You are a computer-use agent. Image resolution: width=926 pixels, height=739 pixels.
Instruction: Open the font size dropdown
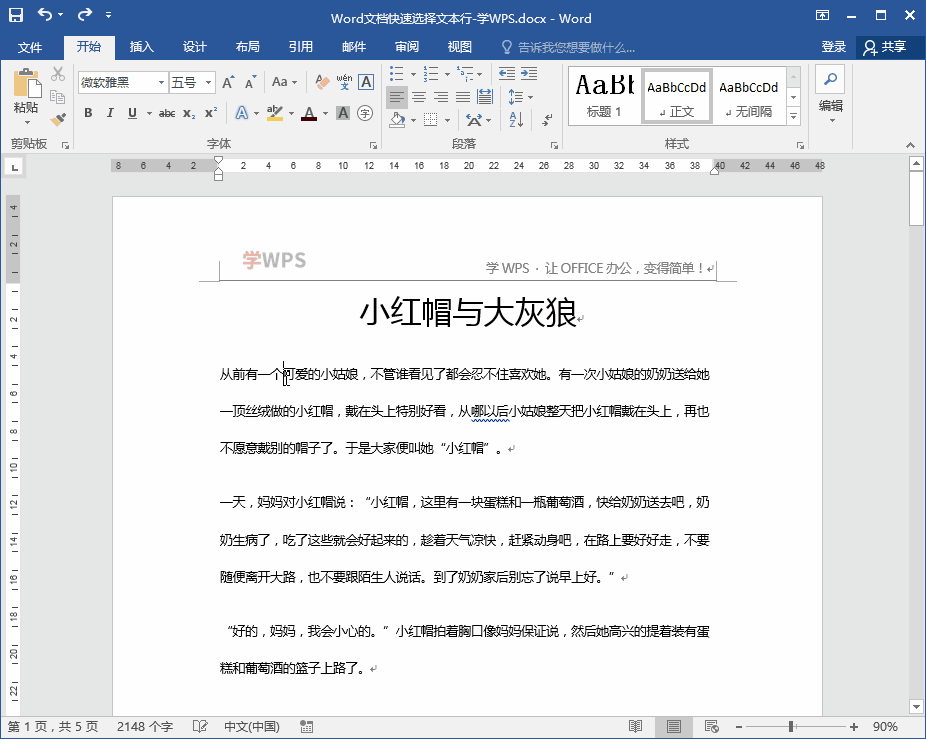(x=207, y=80)
